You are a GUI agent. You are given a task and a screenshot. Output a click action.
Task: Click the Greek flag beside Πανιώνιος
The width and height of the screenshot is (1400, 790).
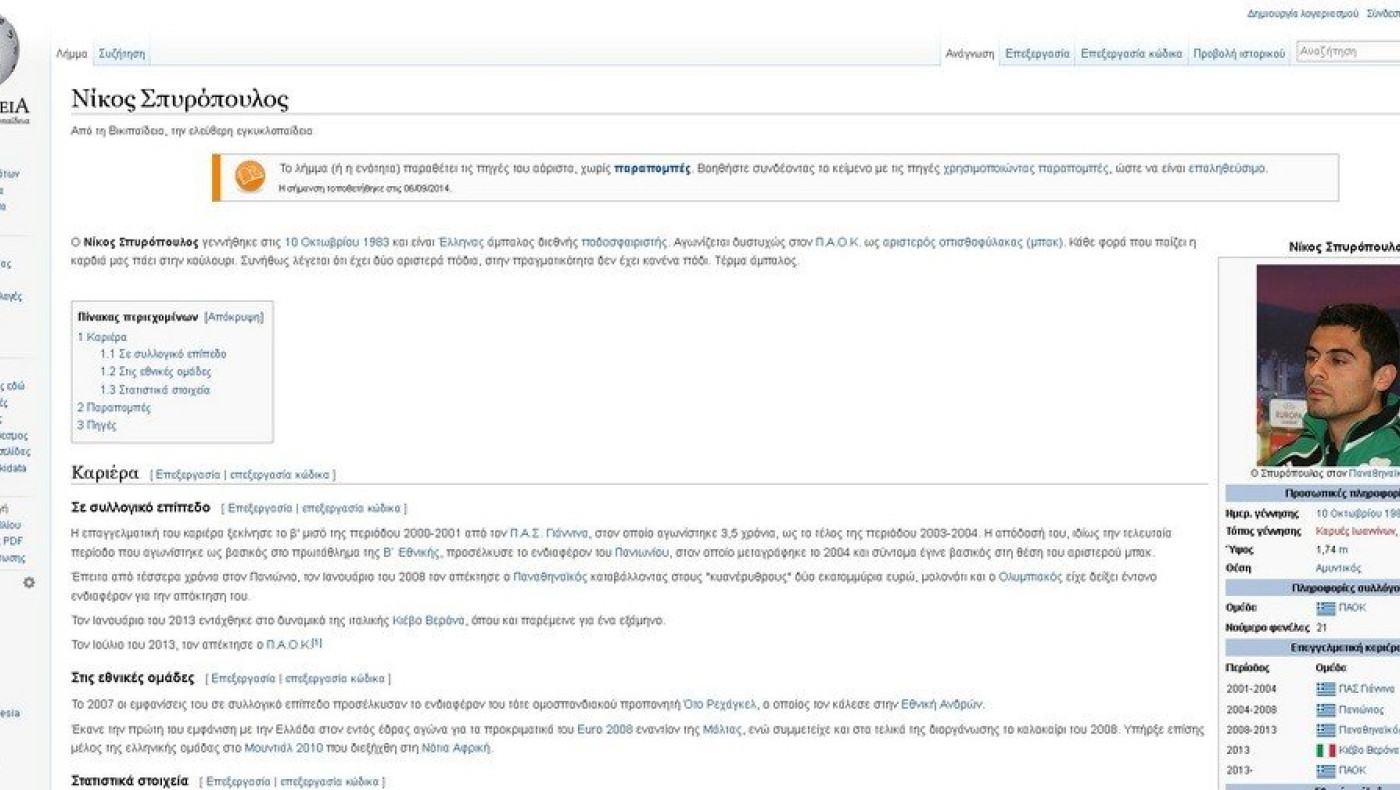pyautogui.click(x=1325, y=710)
